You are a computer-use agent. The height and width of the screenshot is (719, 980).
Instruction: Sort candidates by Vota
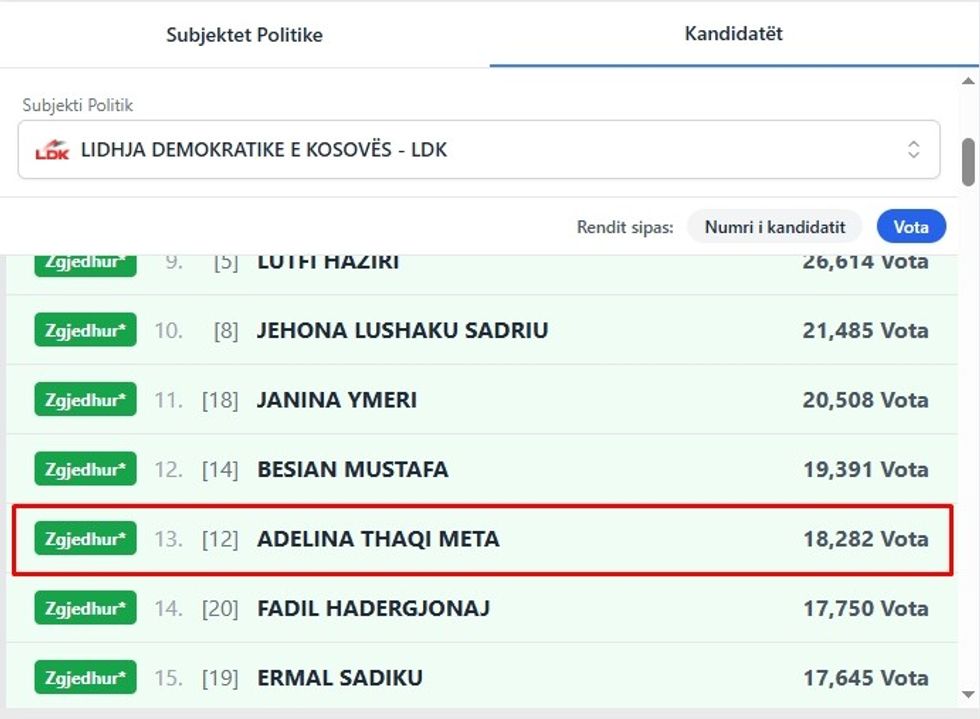pyautogui.click(x=910, y=227)
